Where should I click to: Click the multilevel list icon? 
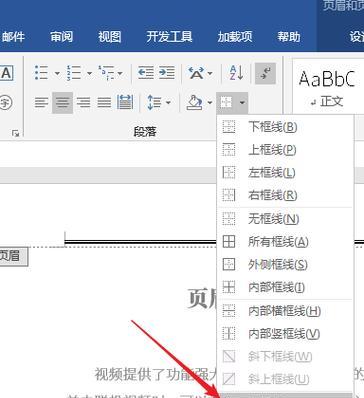(106, 73)
